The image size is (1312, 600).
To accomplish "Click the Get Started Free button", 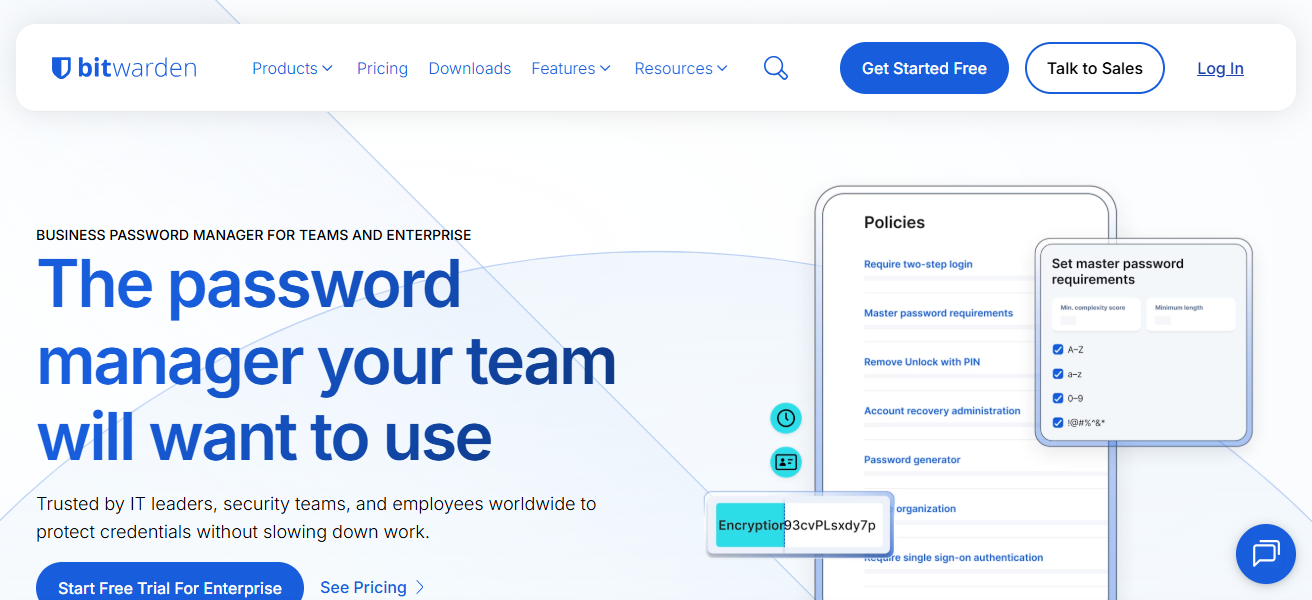I will point(923,68).
